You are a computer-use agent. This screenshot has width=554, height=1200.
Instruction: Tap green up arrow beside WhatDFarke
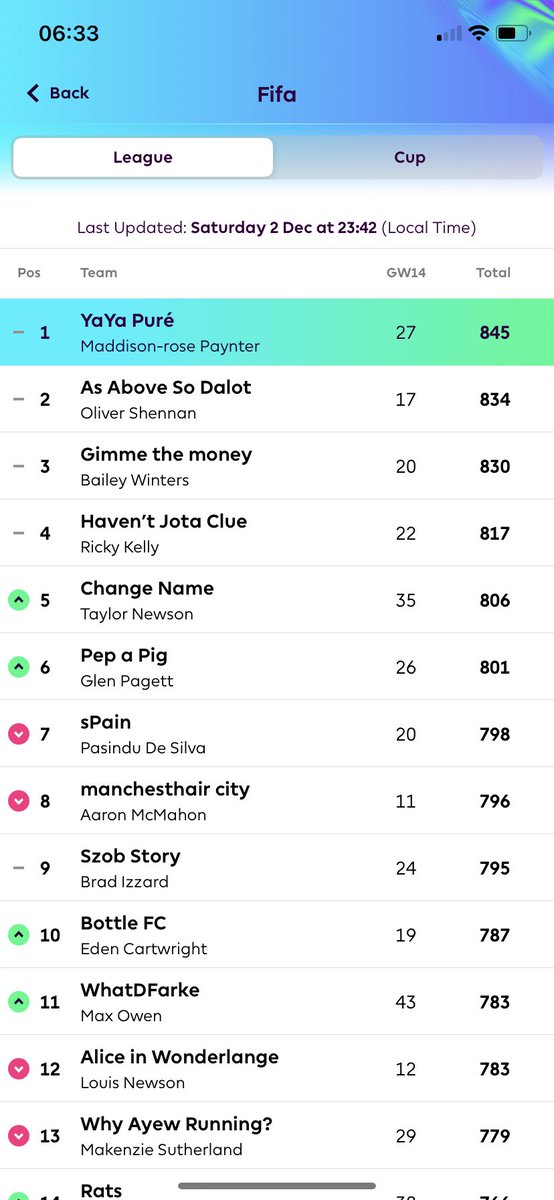pos(18,1002)
